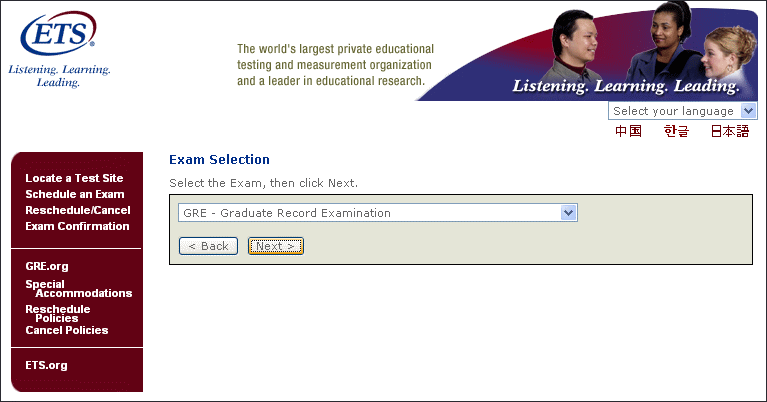Click 'Listening. Learning. Leading.' under ETS logo

[59, 76]
